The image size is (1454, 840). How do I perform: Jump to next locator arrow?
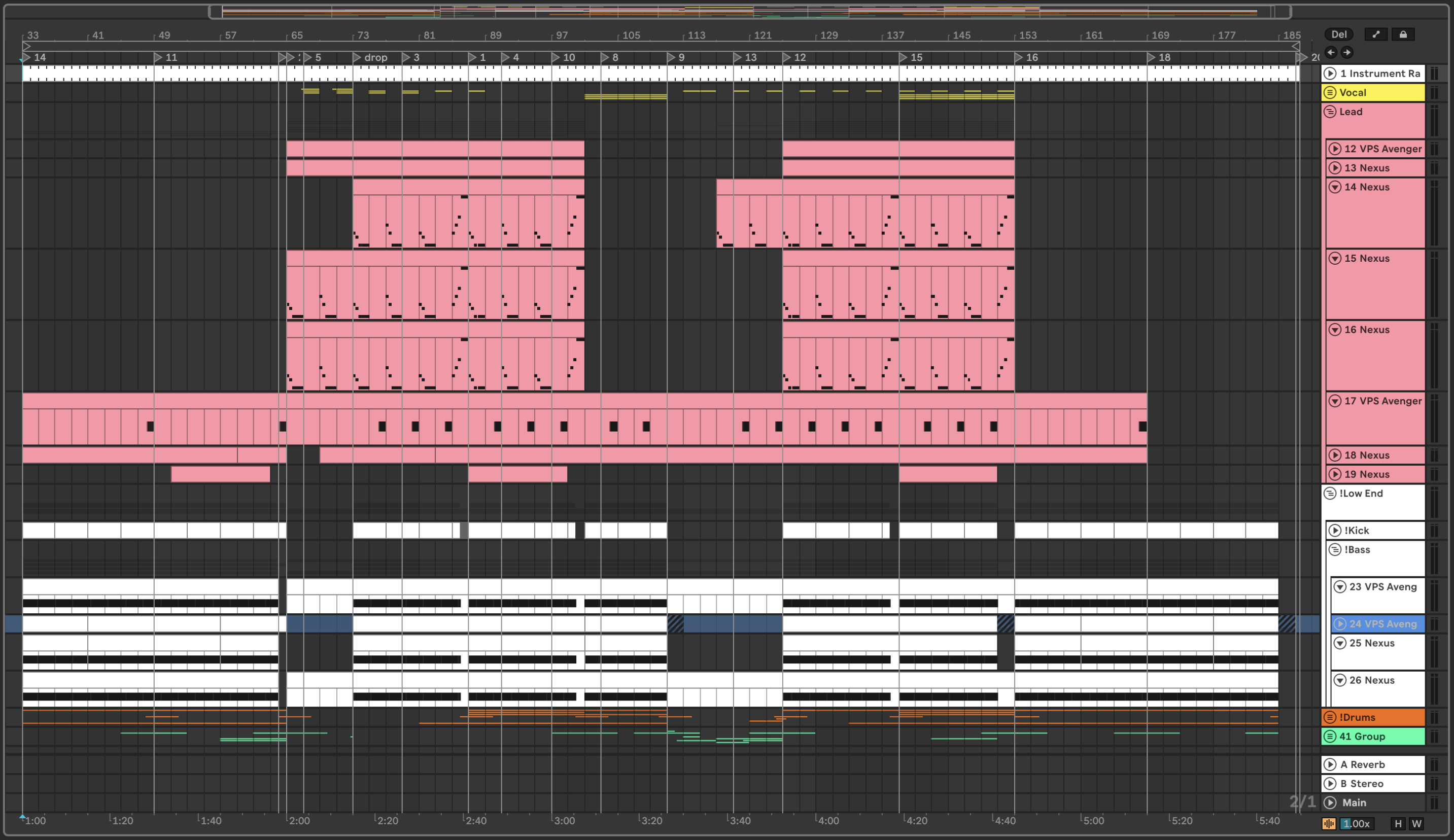pyautogui.click(x=1346, y=53)
